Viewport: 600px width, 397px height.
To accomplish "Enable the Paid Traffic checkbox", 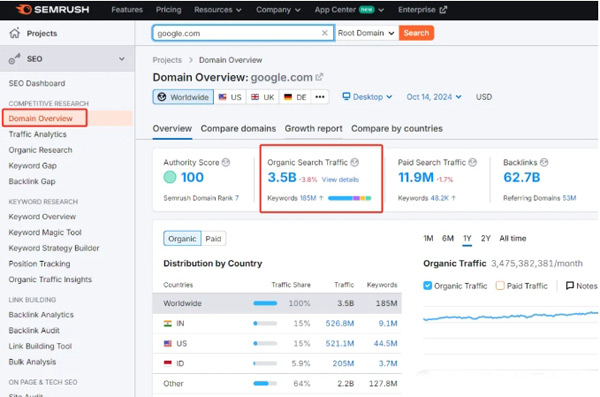I will [x=500, y=286].
